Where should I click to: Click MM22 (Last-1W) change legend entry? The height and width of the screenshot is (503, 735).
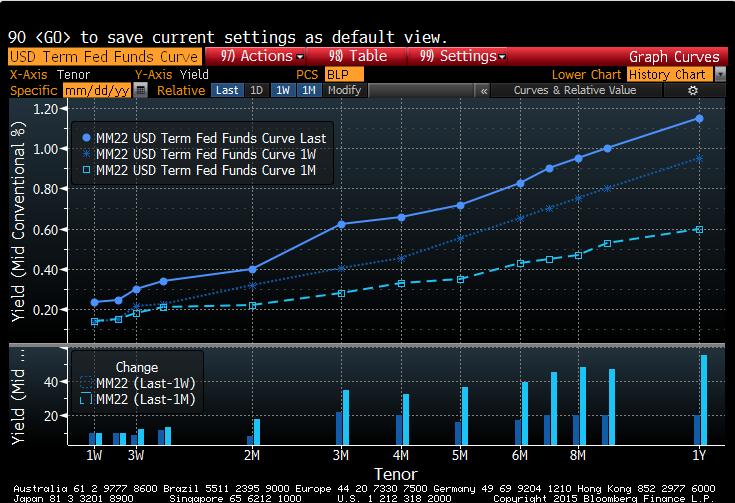pos(139,383)
